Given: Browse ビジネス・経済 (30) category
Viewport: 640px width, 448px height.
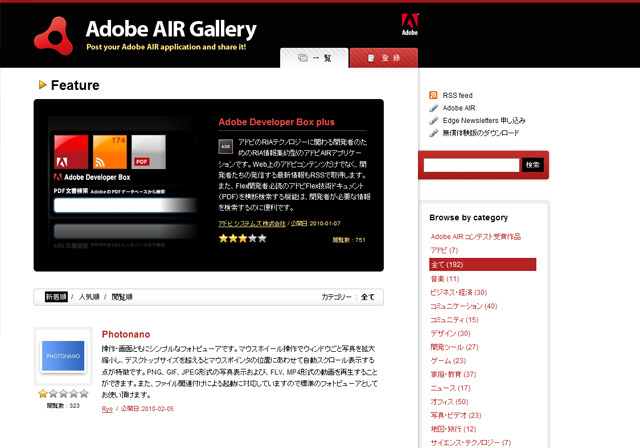Looking at the screenshot, I should [459, 292].
